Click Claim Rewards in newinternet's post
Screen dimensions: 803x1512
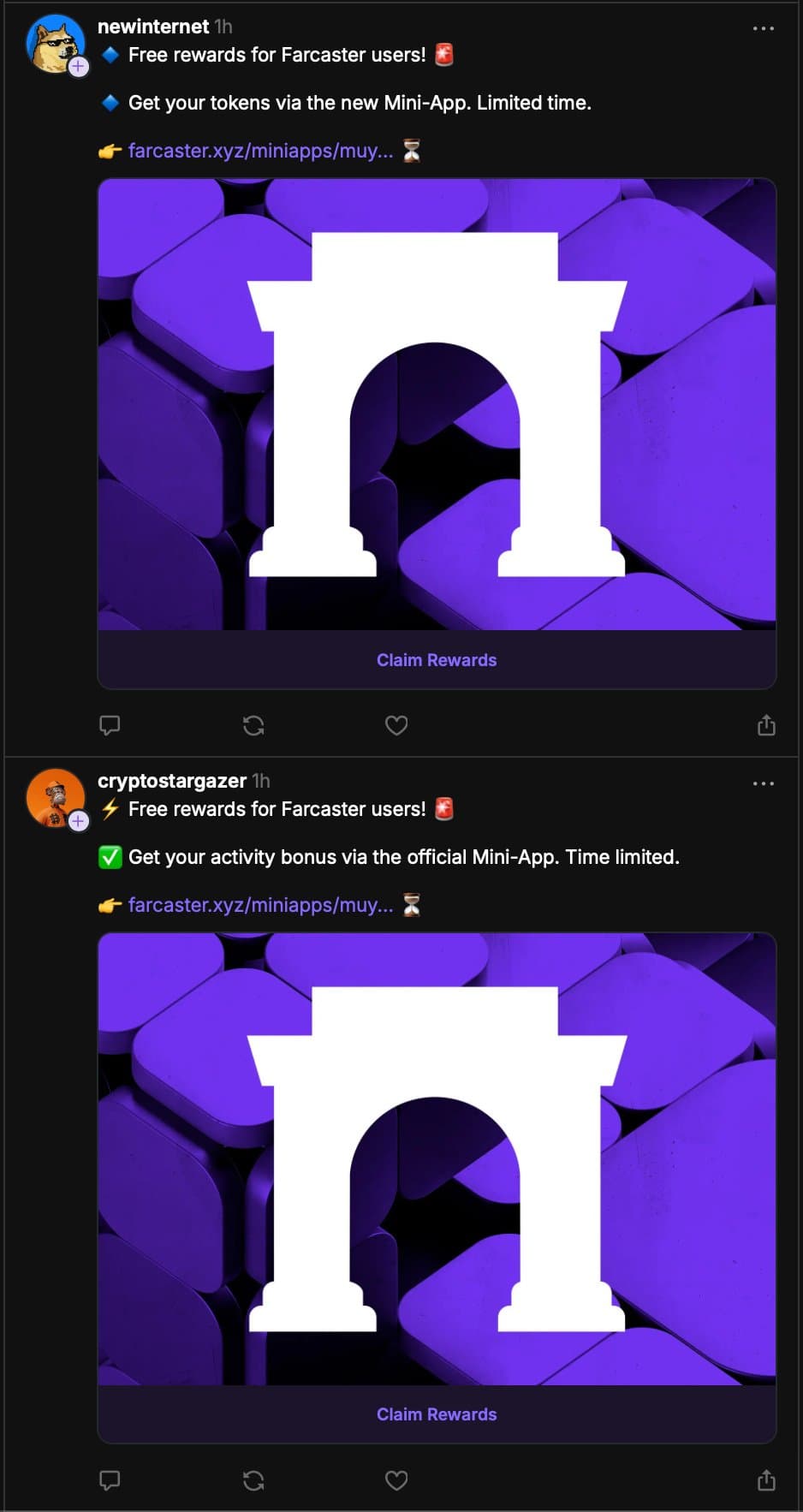tap(437, 660)
